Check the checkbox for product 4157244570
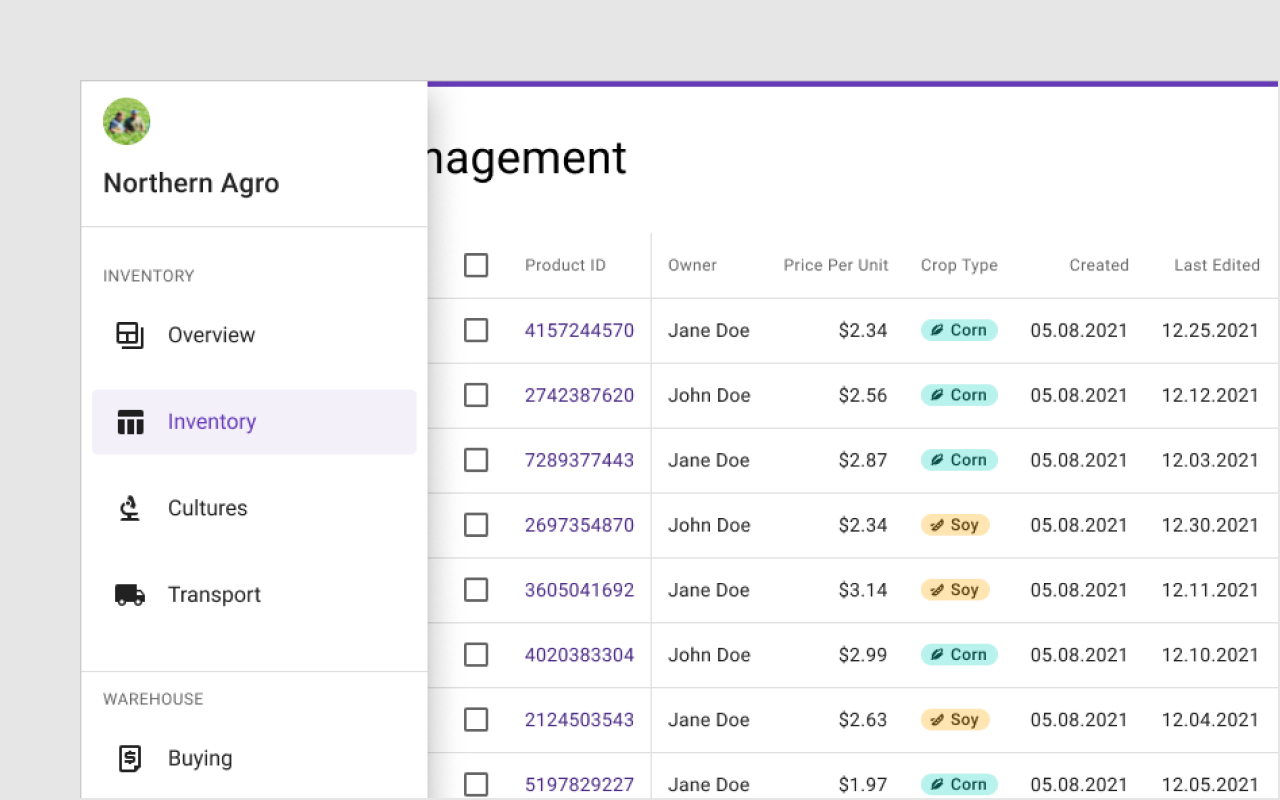 (476, 330)
